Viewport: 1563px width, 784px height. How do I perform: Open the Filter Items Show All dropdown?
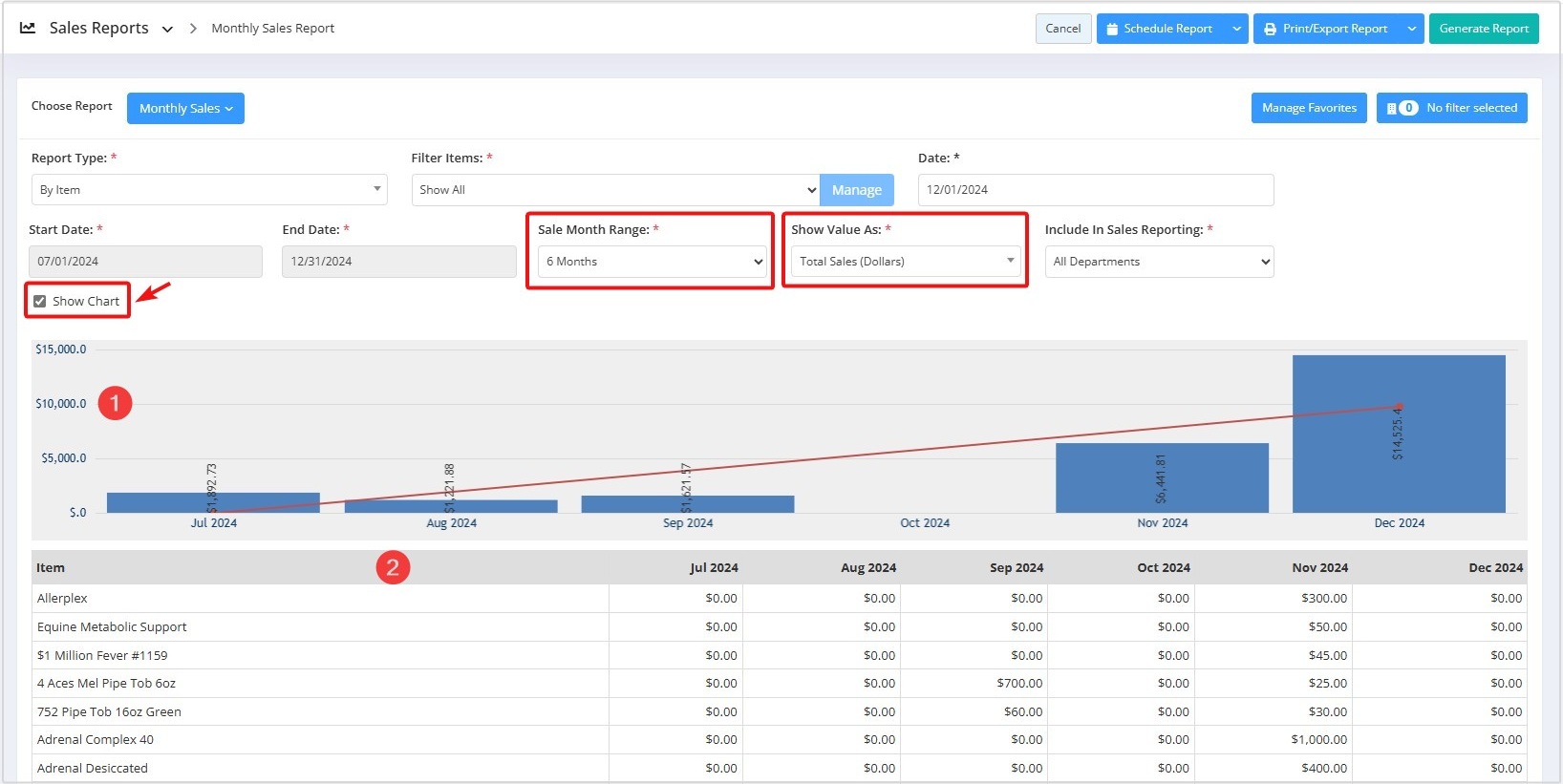[615, 189]
